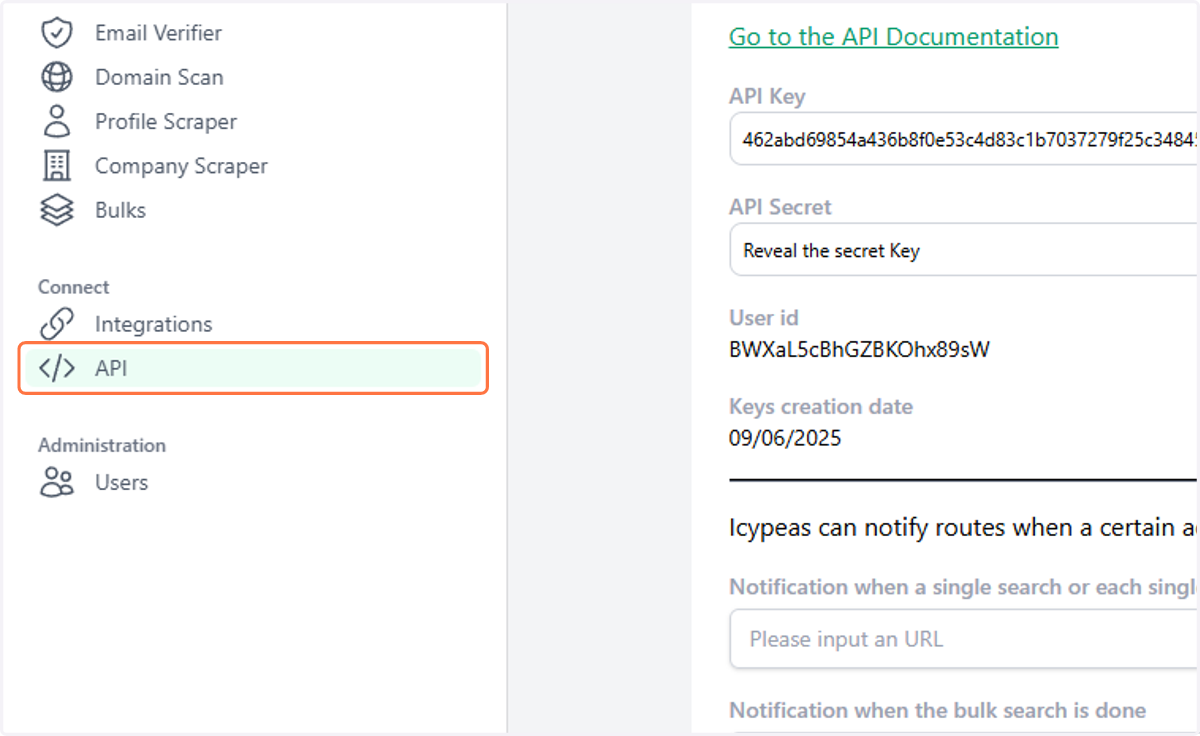Click the API Secret label
This screenshot has height=736, width=1200.
(780, 207)
